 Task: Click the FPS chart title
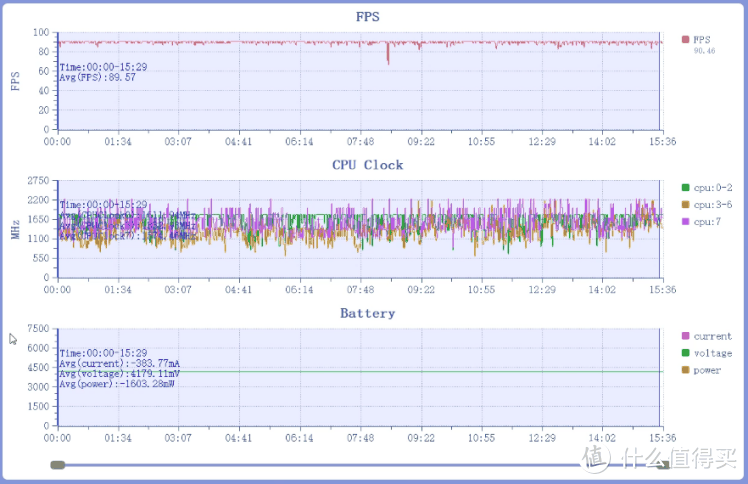tap(367, 17)
